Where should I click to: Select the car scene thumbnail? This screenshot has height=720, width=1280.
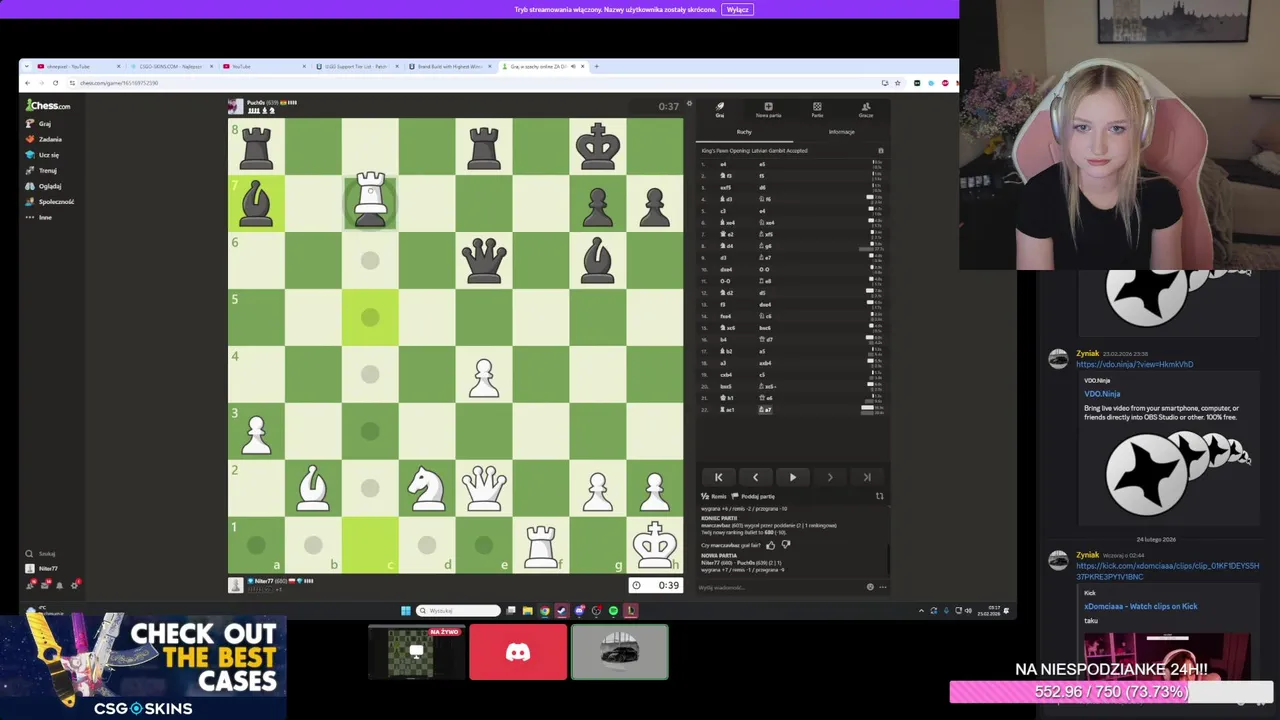pos(619,652)
